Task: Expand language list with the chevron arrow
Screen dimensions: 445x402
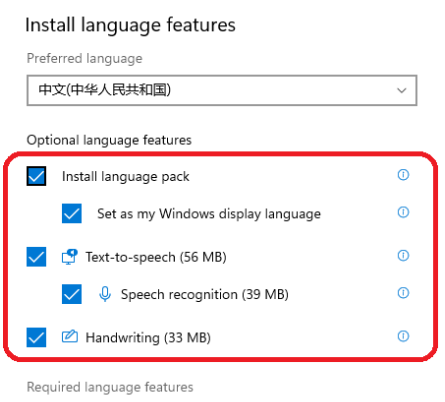Action: [402, 90]
